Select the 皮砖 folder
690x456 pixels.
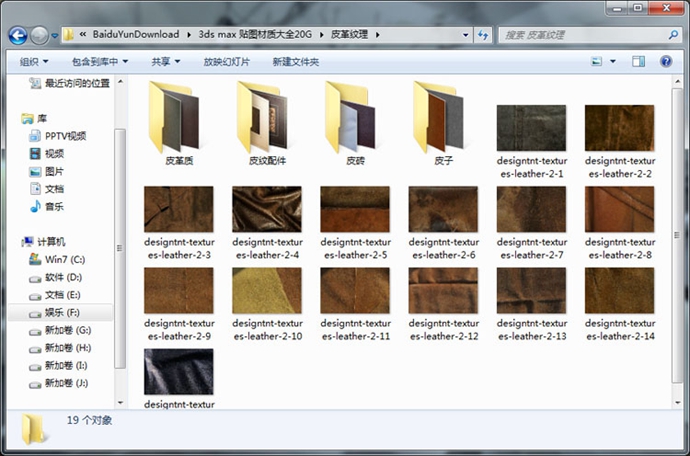(355, 123)
